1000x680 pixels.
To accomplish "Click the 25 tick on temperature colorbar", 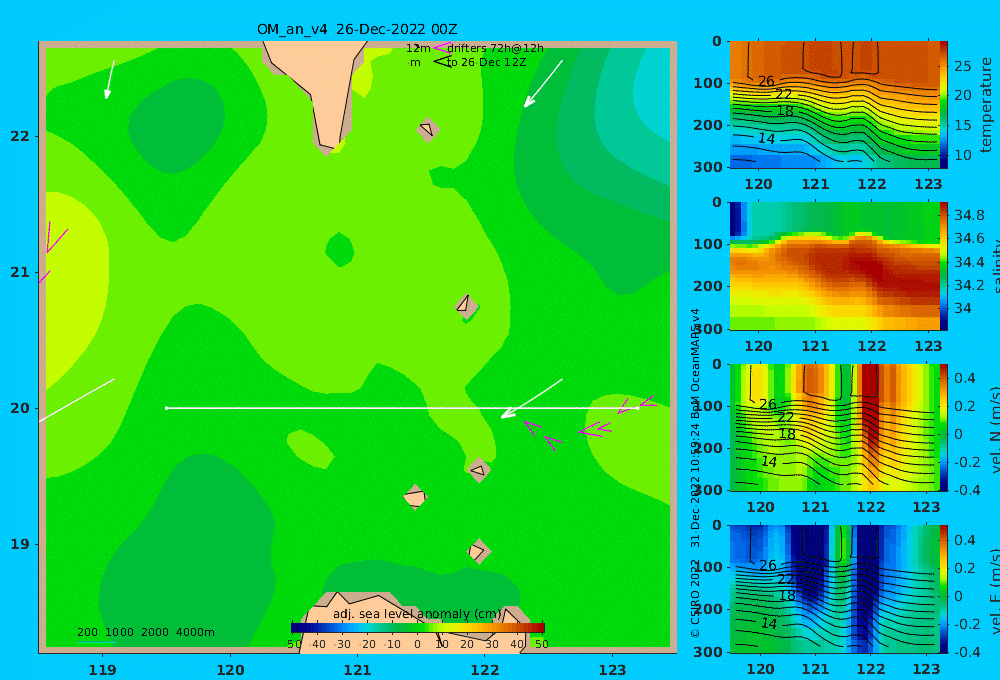I will tap(963, 66).
